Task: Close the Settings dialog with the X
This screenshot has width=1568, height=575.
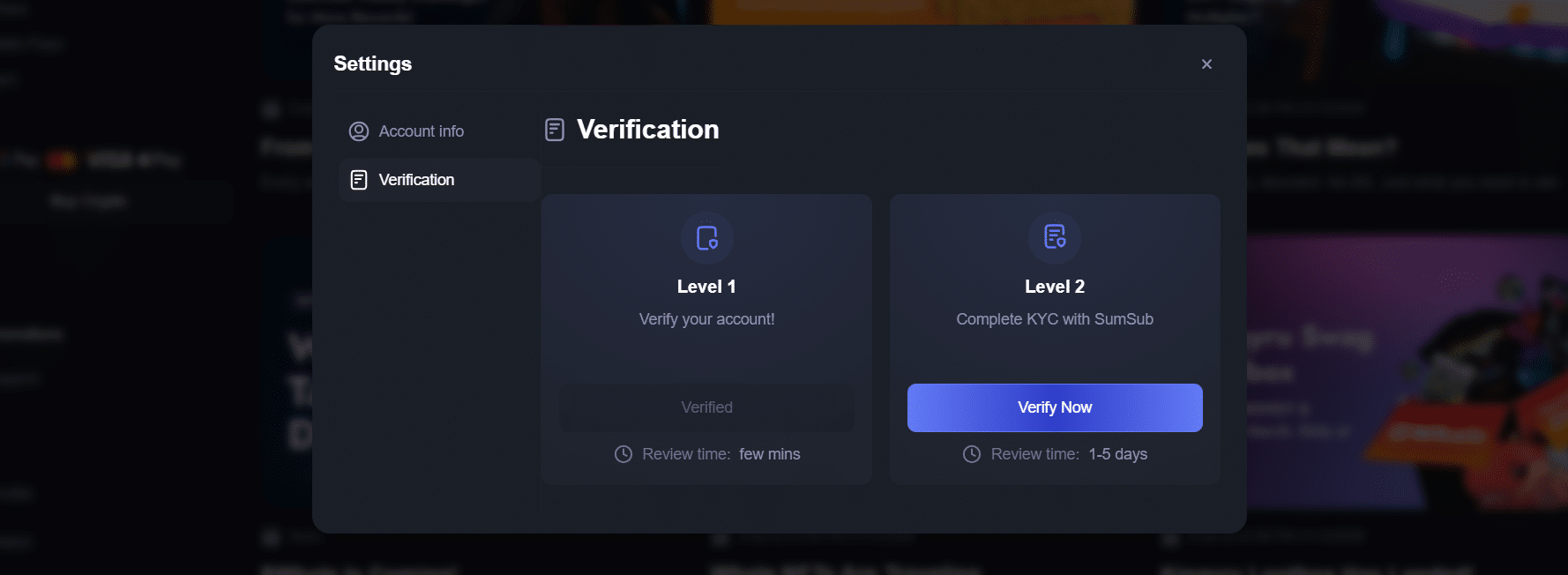Action: tap(1206, 64)
